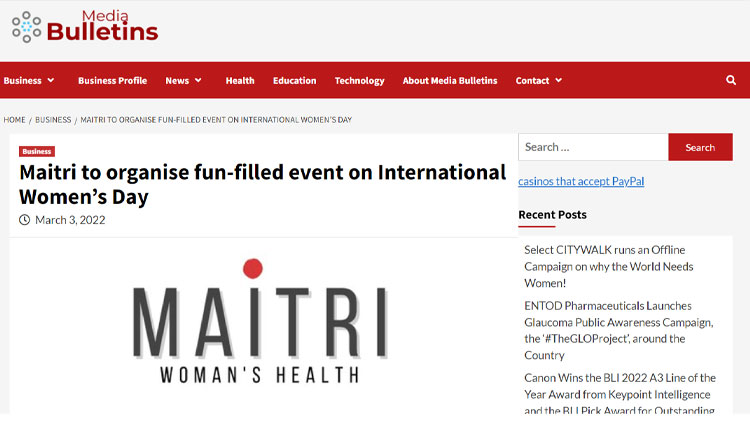Go to the Health section
This screenshot has width=750, height=423.
tap(240, 80)
